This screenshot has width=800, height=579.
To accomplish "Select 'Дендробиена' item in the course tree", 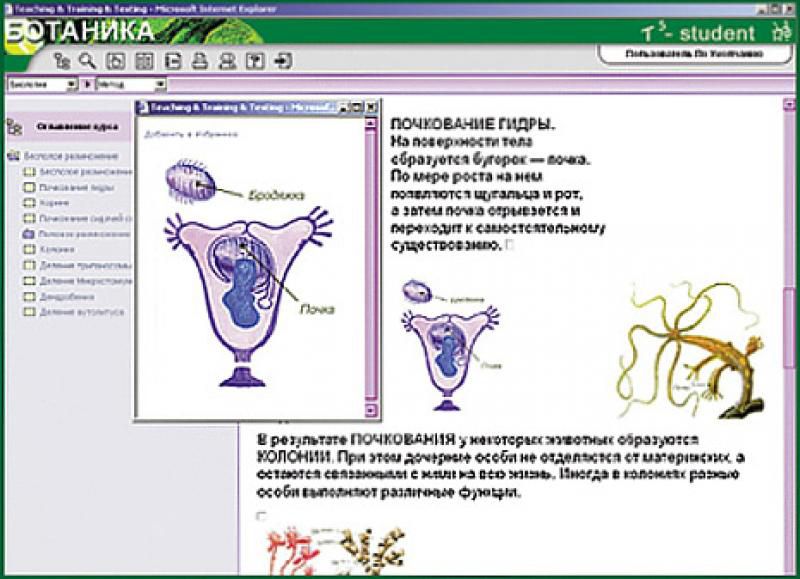I will click(x=68, y=297).
